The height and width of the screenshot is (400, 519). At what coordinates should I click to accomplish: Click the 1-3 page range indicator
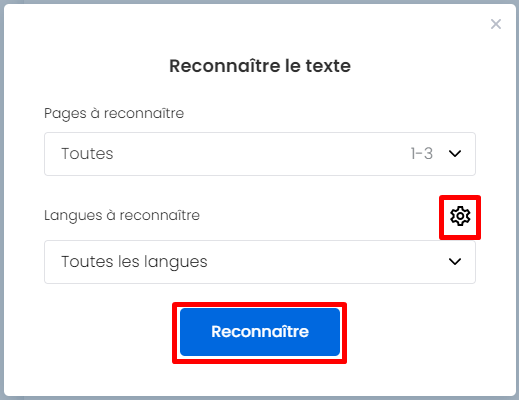(422, 154)
